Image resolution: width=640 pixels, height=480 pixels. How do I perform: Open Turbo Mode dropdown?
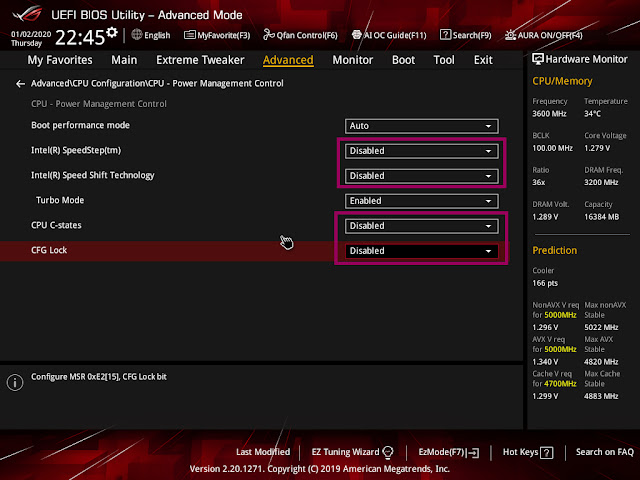[421, 201]
